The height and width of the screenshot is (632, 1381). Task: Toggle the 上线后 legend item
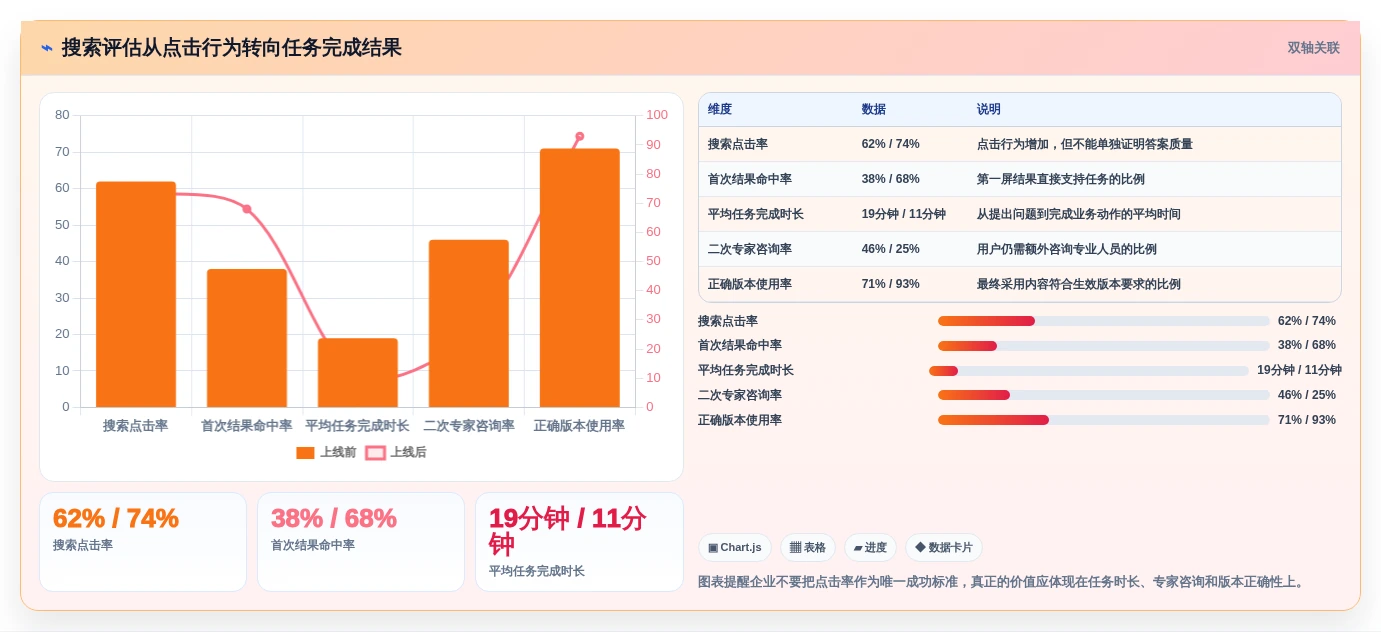[396, 453]
